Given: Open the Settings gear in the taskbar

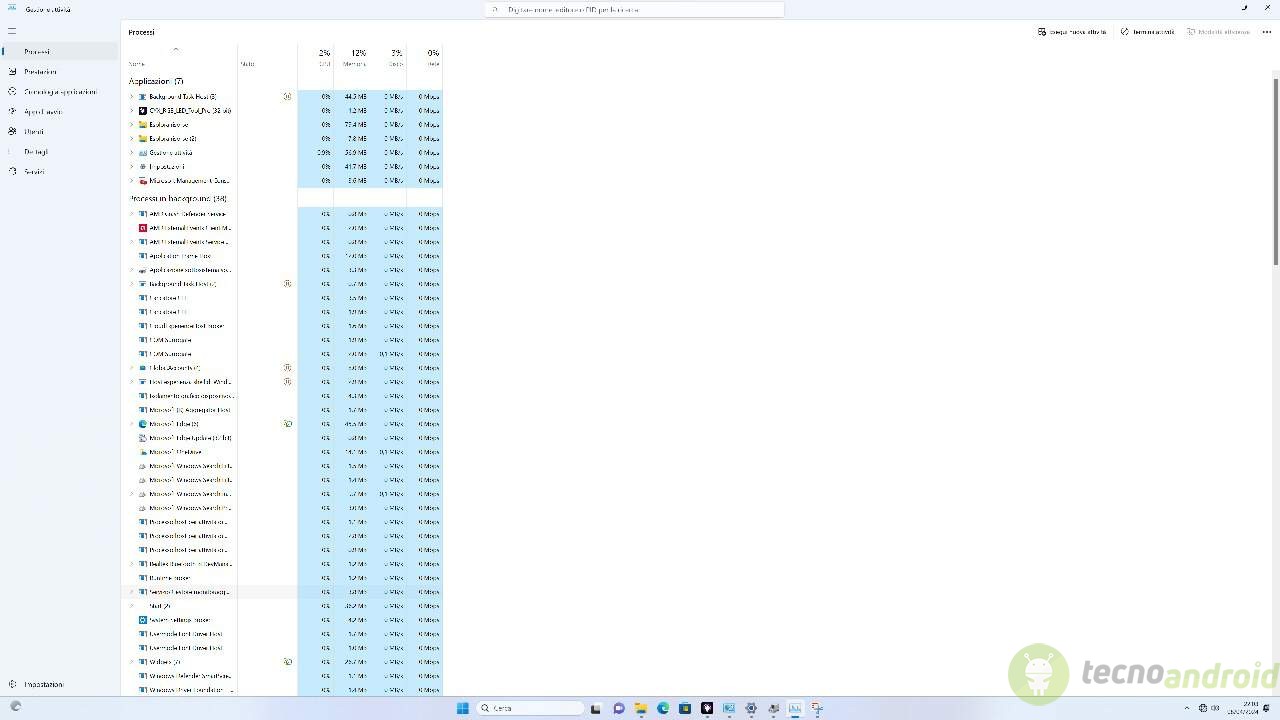Looking at the screenshot, I should [751, 708].
